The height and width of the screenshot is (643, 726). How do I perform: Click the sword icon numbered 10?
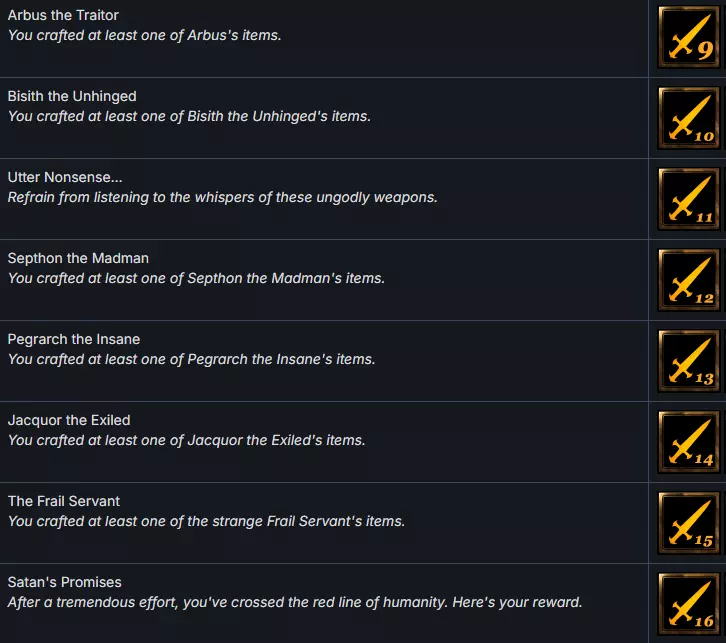click(x=688, y=118)
